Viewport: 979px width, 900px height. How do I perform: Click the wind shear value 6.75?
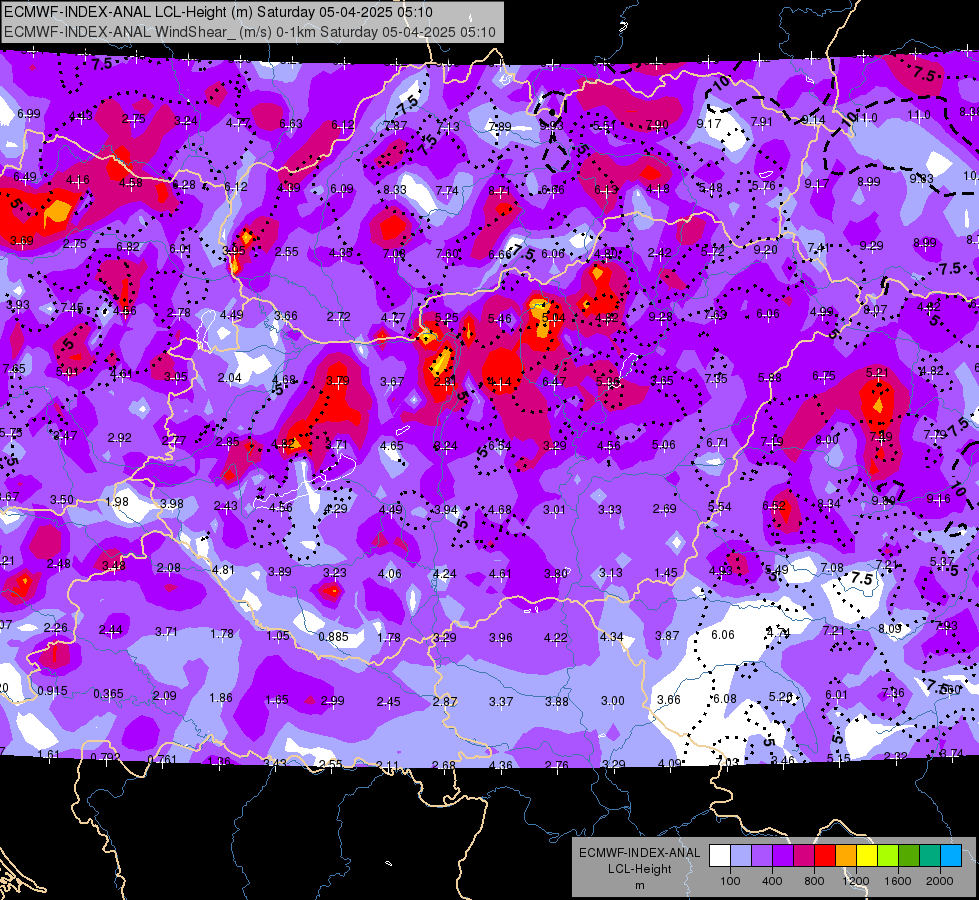tap(824, 375)
